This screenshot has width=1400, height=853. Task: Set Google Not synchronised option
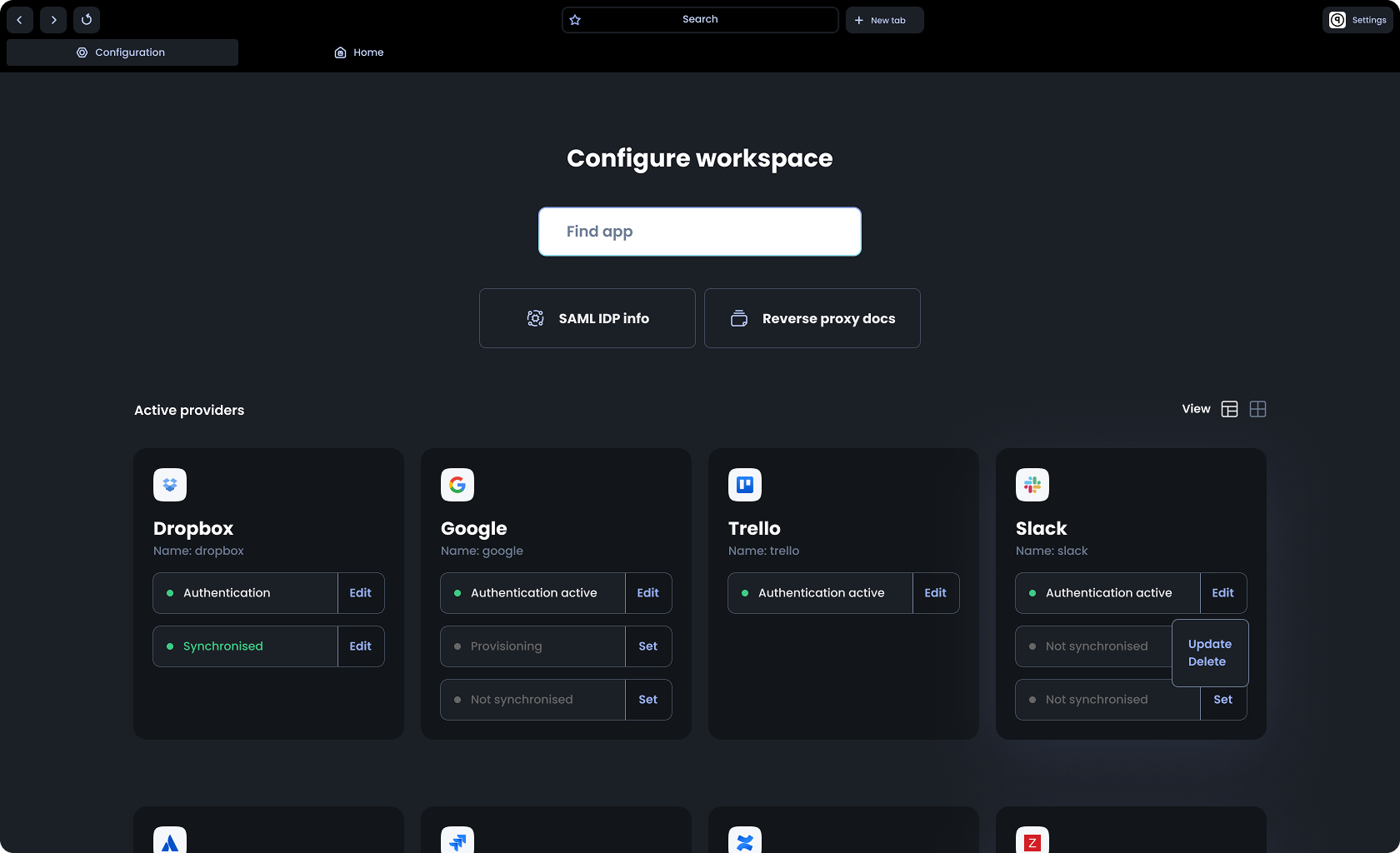[x=648, y=700]
